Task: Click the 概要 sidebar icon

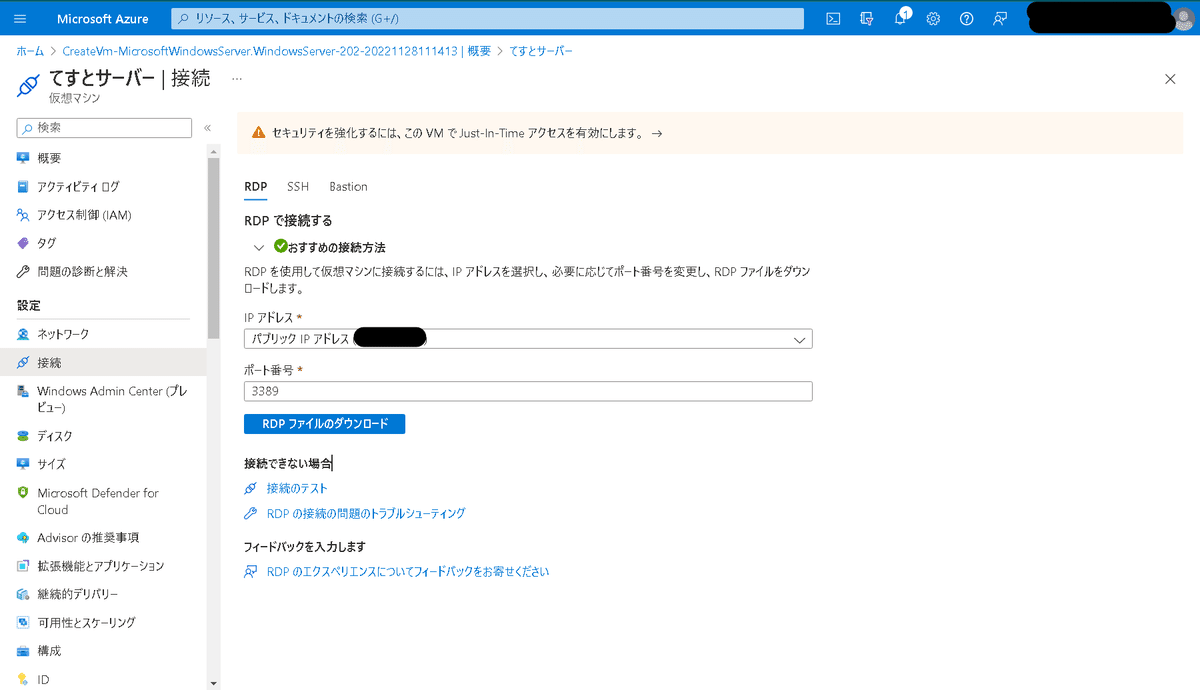Action: [x=23, y=158]
